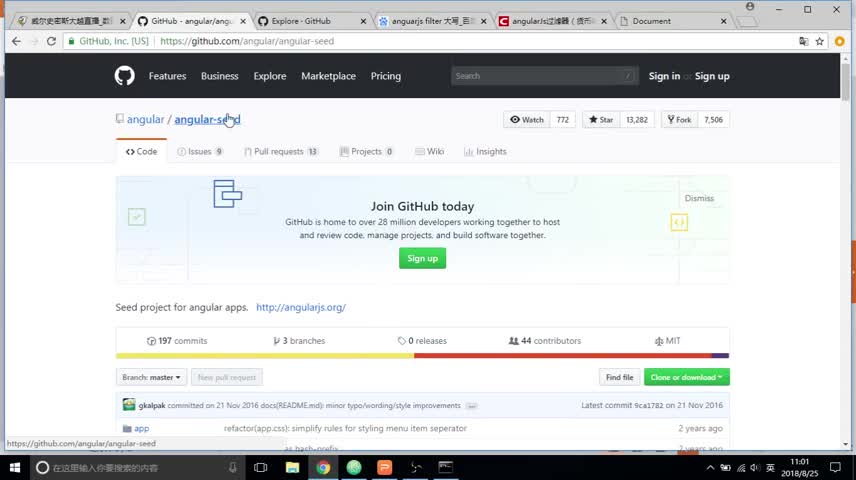
Task: Click the header Sign up link
Action: [712, 76]
